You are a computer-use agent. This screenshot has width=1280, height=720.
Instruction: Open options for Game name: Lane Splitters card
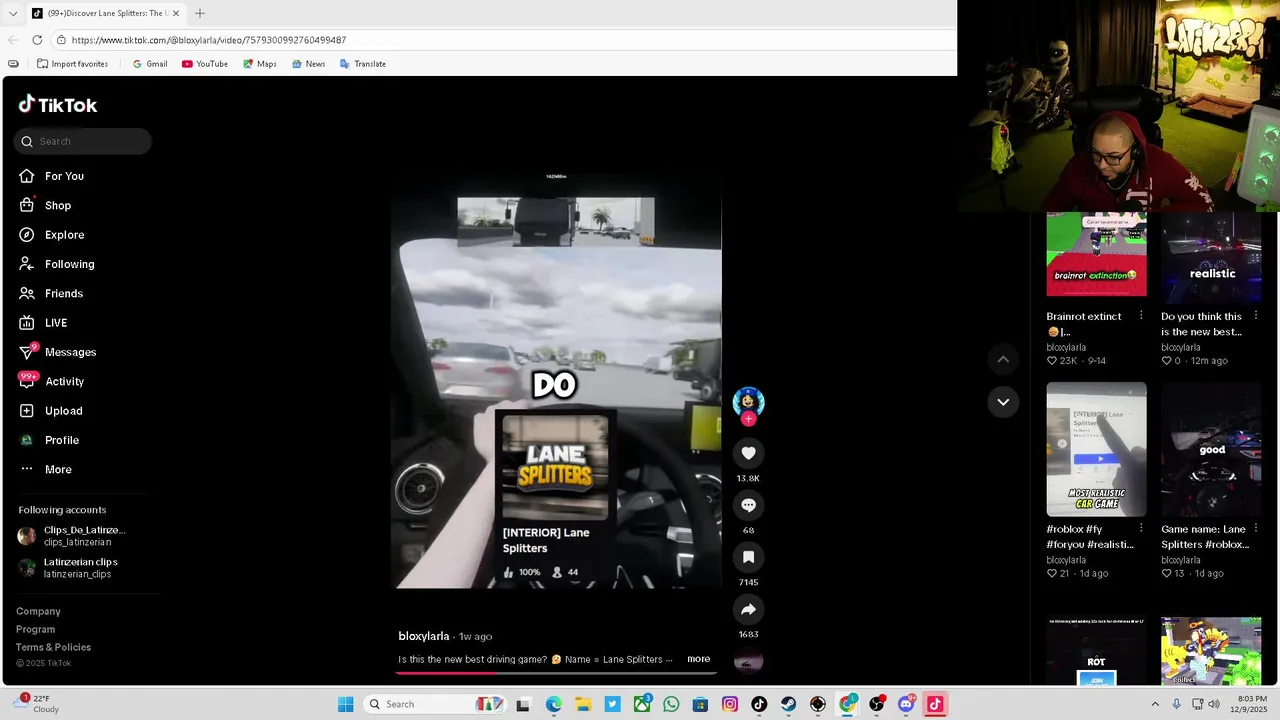pos(1256,529)
